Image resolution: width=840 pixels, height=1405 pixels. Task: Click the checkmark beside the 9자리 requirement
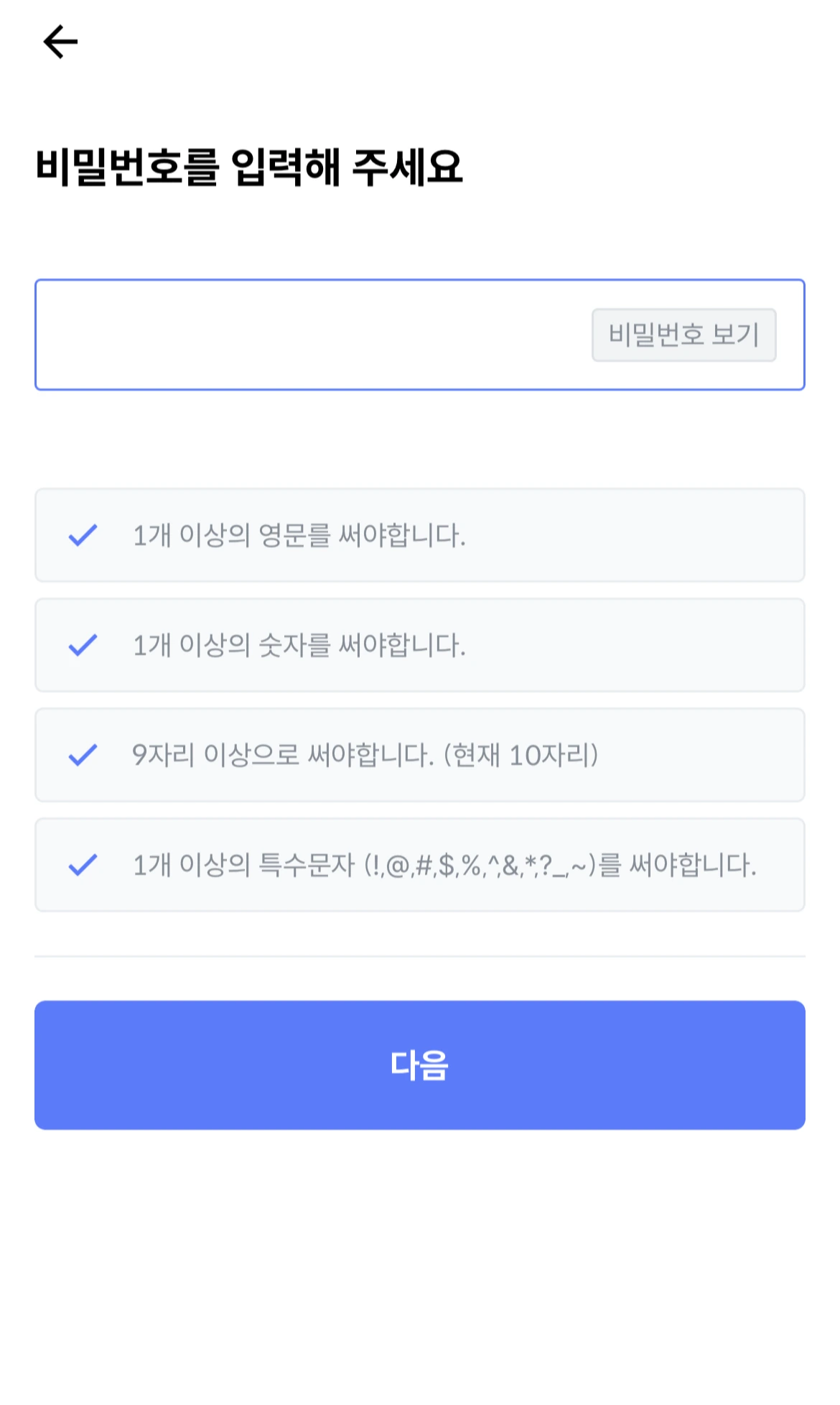click(x=83, y=755)
